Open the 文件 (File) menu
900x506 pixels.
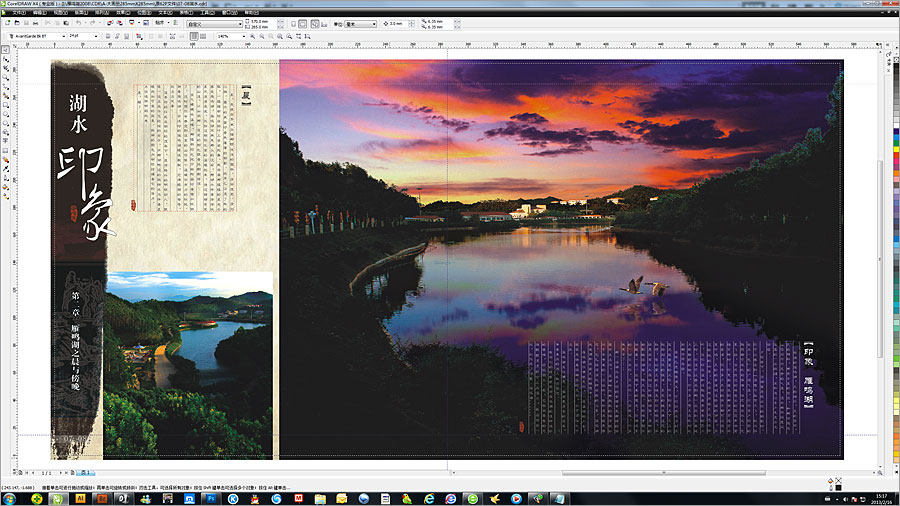point(16,13)
